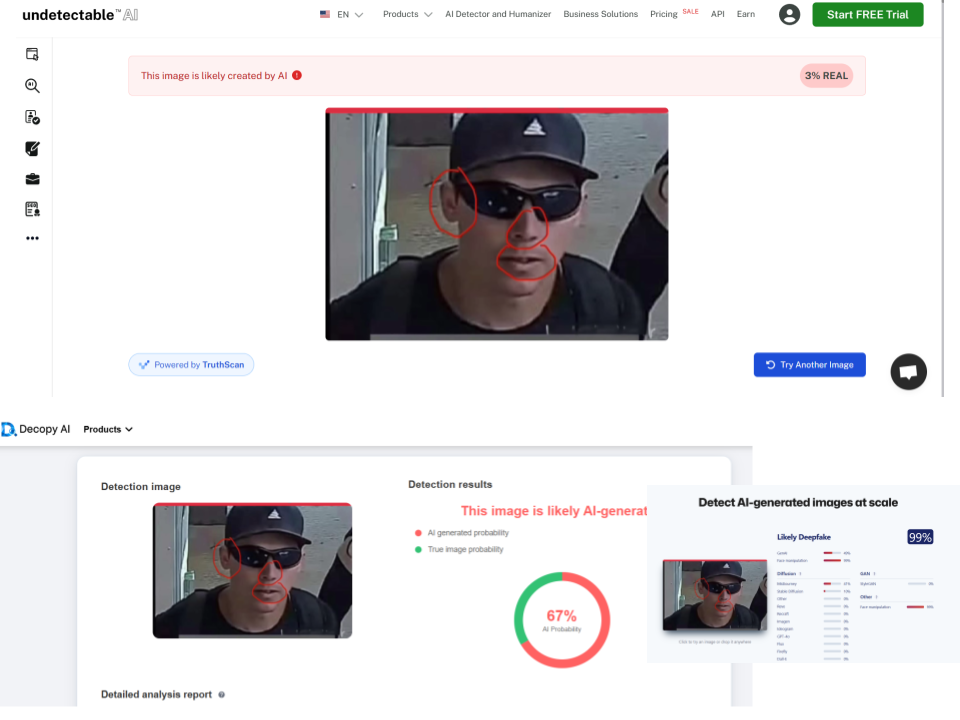Viewport: 960px width, 720px height.
Task: Click the briefcase icon in the sidebar
Action: 32,179
